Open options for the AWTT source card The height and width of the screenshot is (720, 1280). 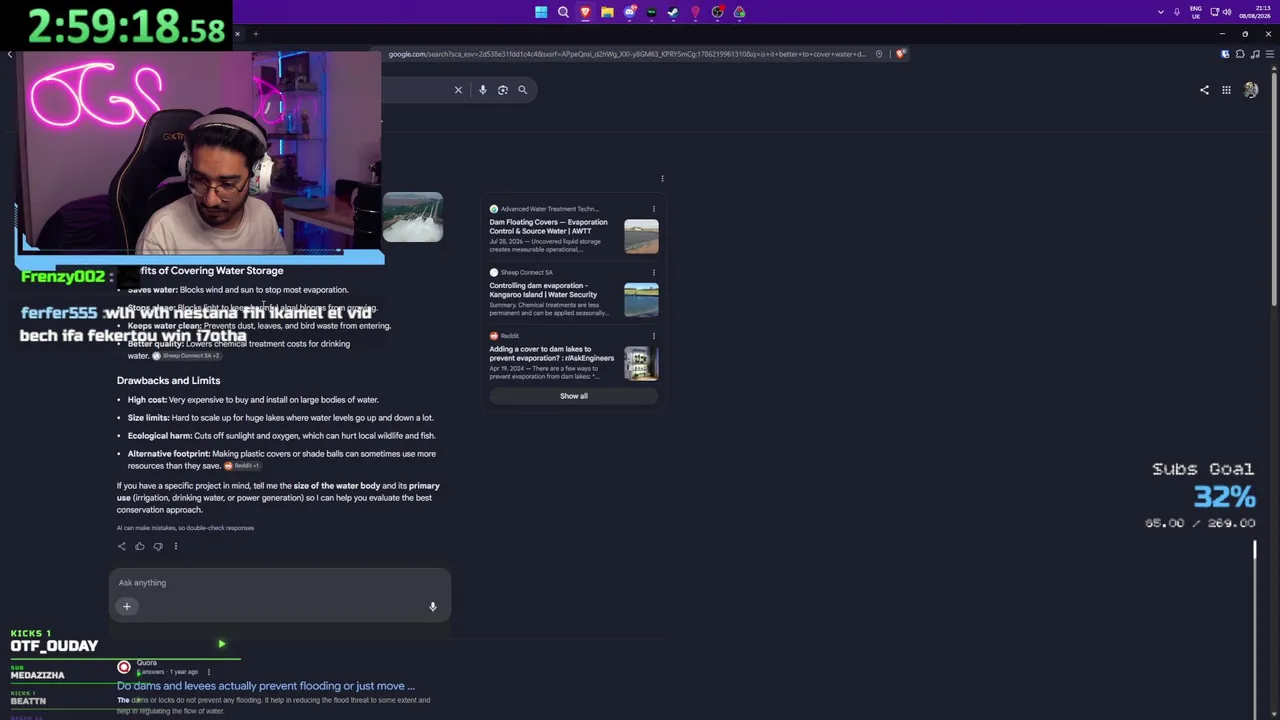[654, 209]
